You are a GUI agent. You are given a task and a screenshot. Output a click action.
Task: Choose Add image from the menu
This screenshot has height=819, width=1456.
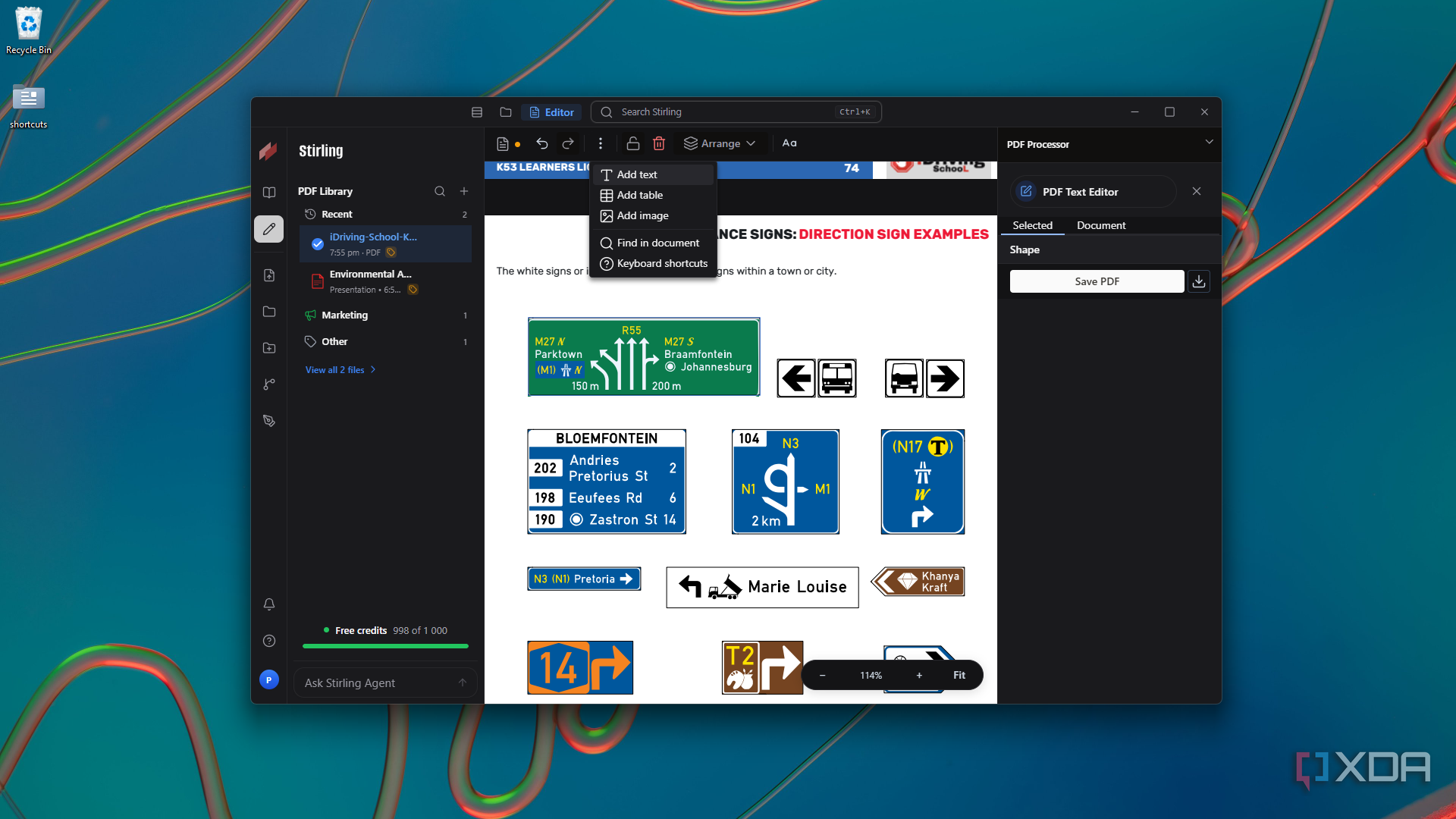click(x=653, y=215)
